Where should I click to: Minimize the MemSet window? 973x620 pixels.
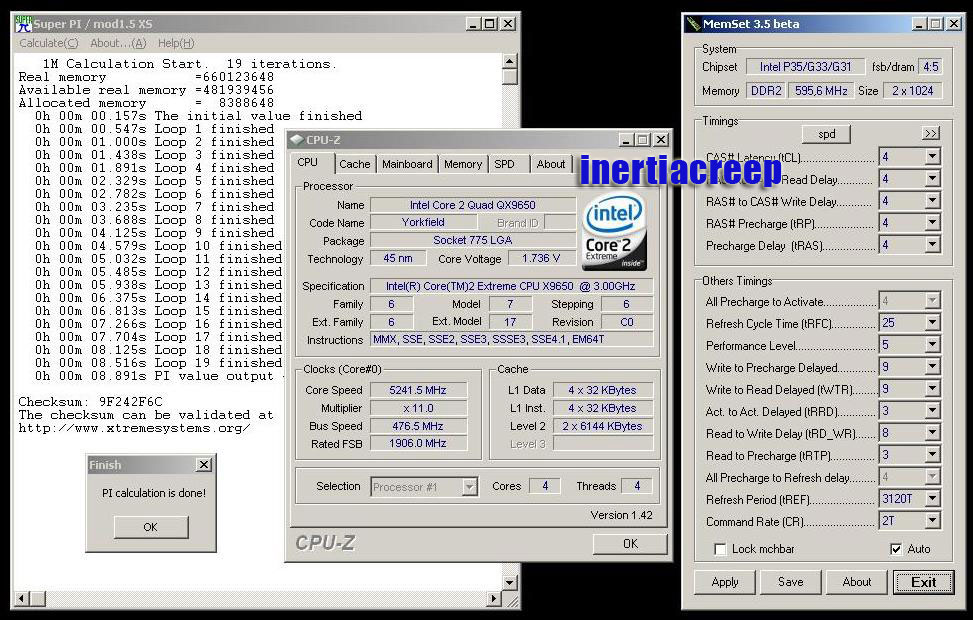tap(920, 24)
